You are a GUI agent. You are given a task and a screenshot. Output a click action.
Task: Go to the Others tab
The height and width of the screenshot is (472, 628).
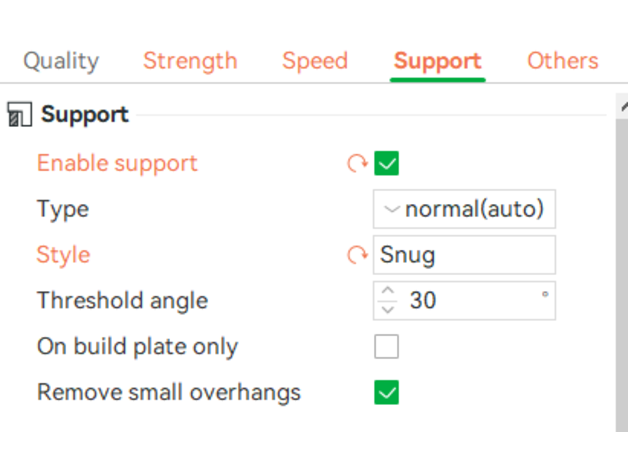(x=563, y=61)
